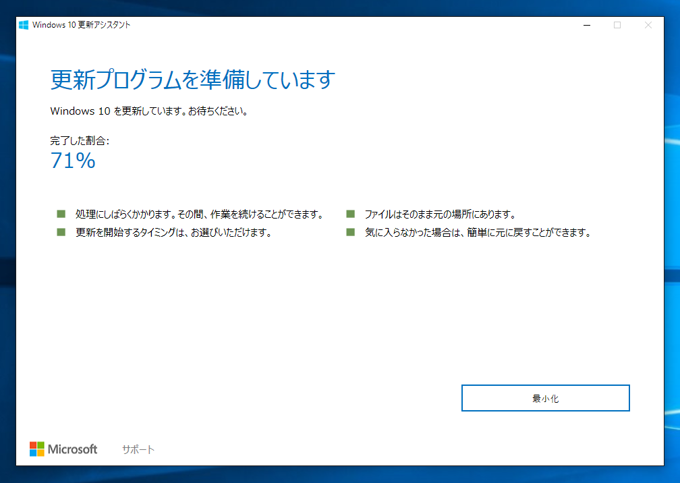Click the window title Windows 10 更新アシスタント
Viewport: 680px width, 483px height.
pos(81,25)
